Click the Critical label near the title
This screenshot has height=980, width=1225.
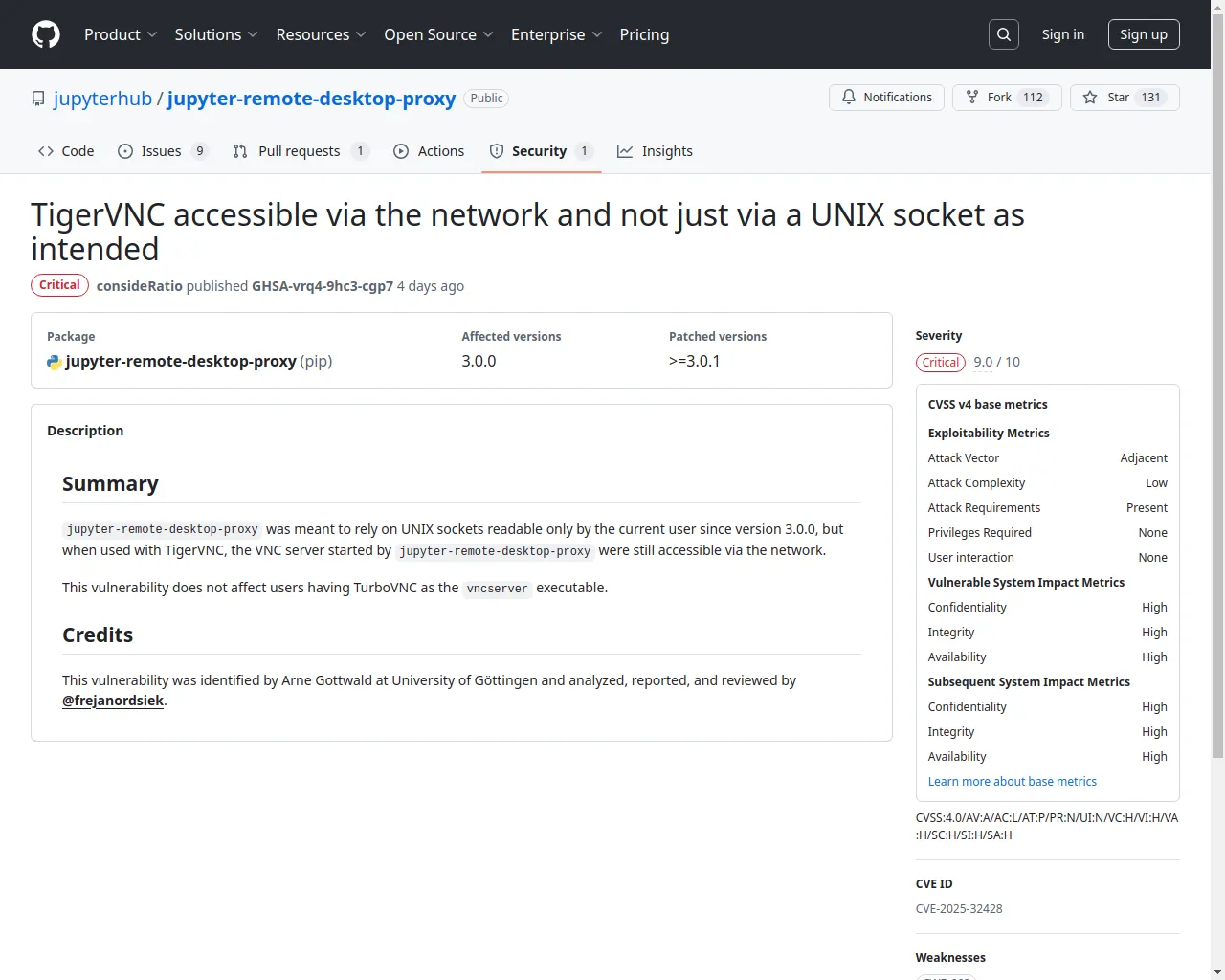59,285
